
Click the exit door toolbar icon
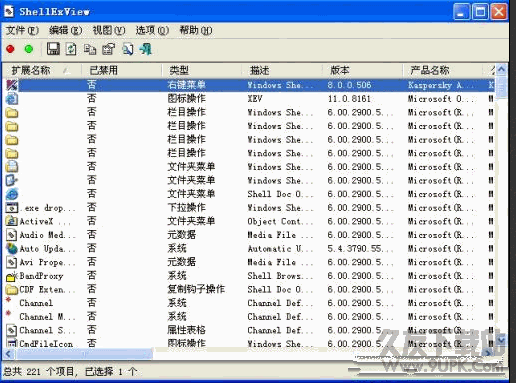point(146,49)
